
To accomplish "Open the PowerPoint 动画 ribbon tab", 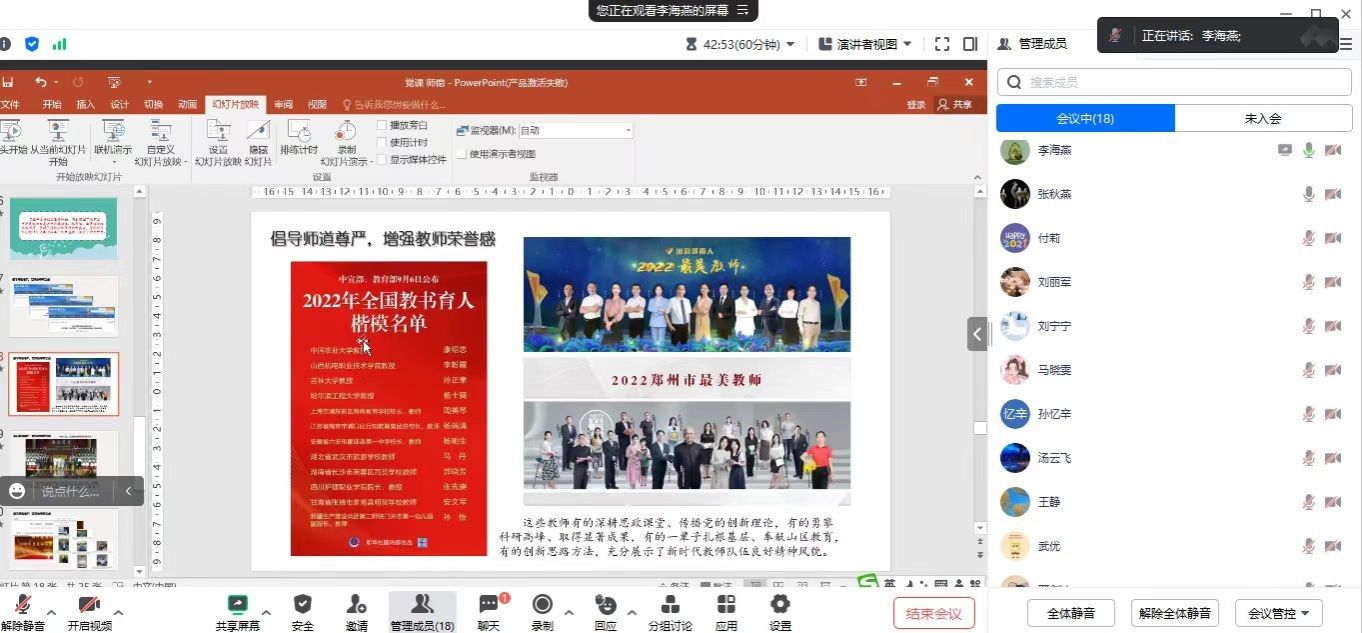I will click(188, 104).
